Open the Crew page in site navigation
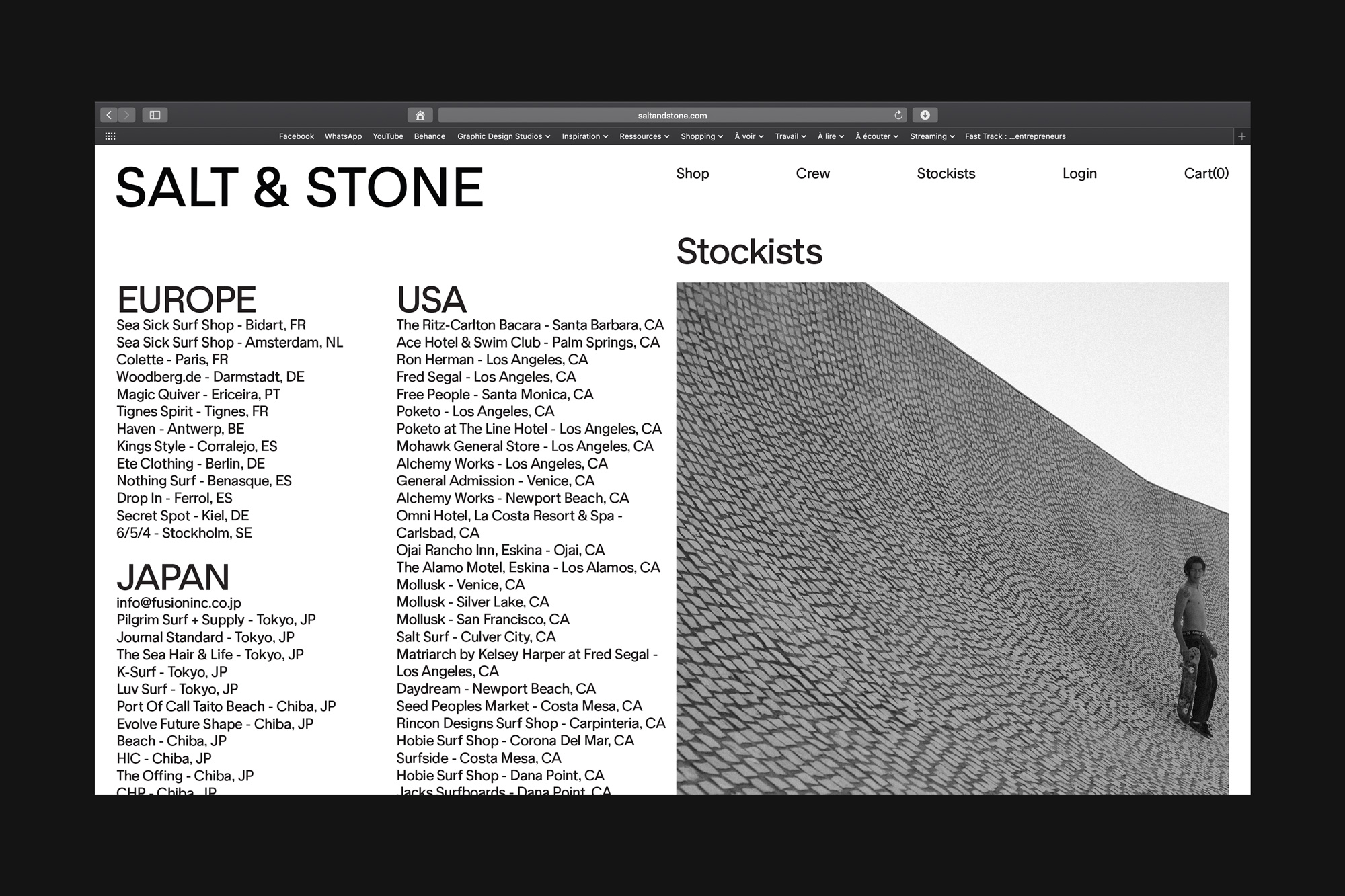 pos(812,173)
